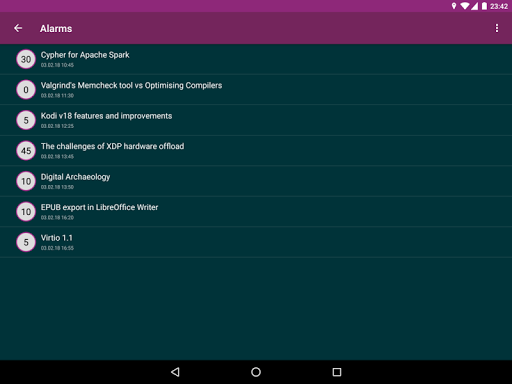Viewport: 512px width, 384px height.
Task: Open Kodi v18 features and improvements alarm
Action: pyautogui.click(x=256, y=120)
